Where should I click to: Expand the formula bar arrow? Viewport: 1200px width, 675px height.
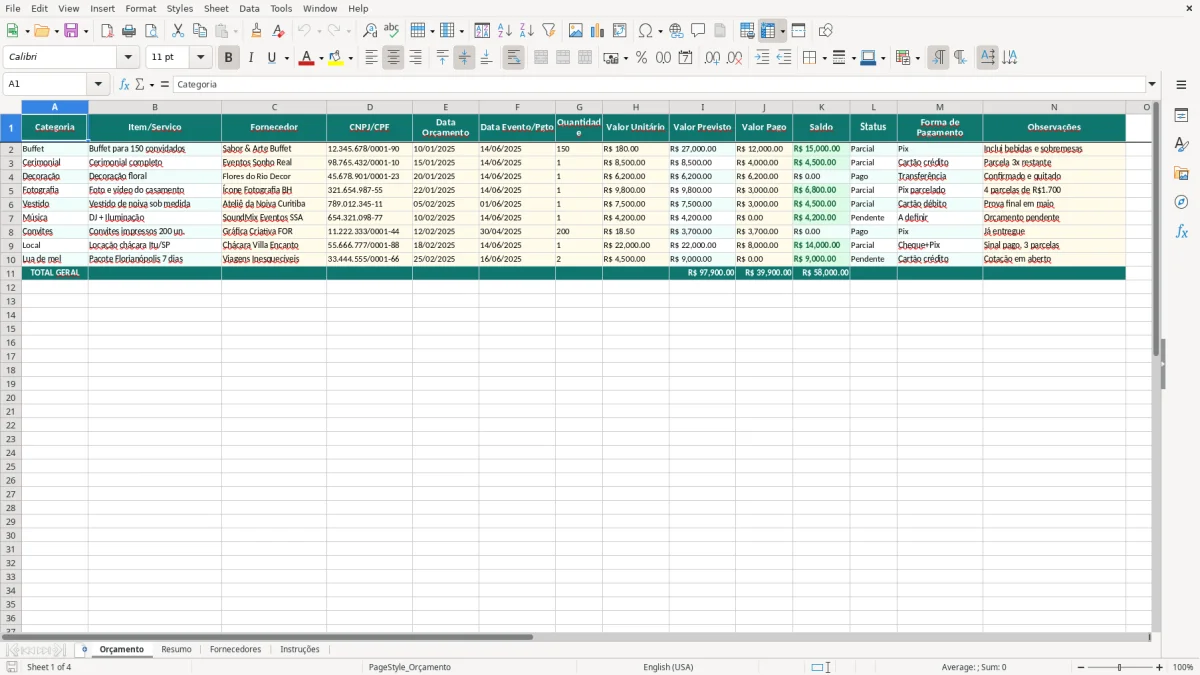pyautogui.click(x=1152, y=85)
